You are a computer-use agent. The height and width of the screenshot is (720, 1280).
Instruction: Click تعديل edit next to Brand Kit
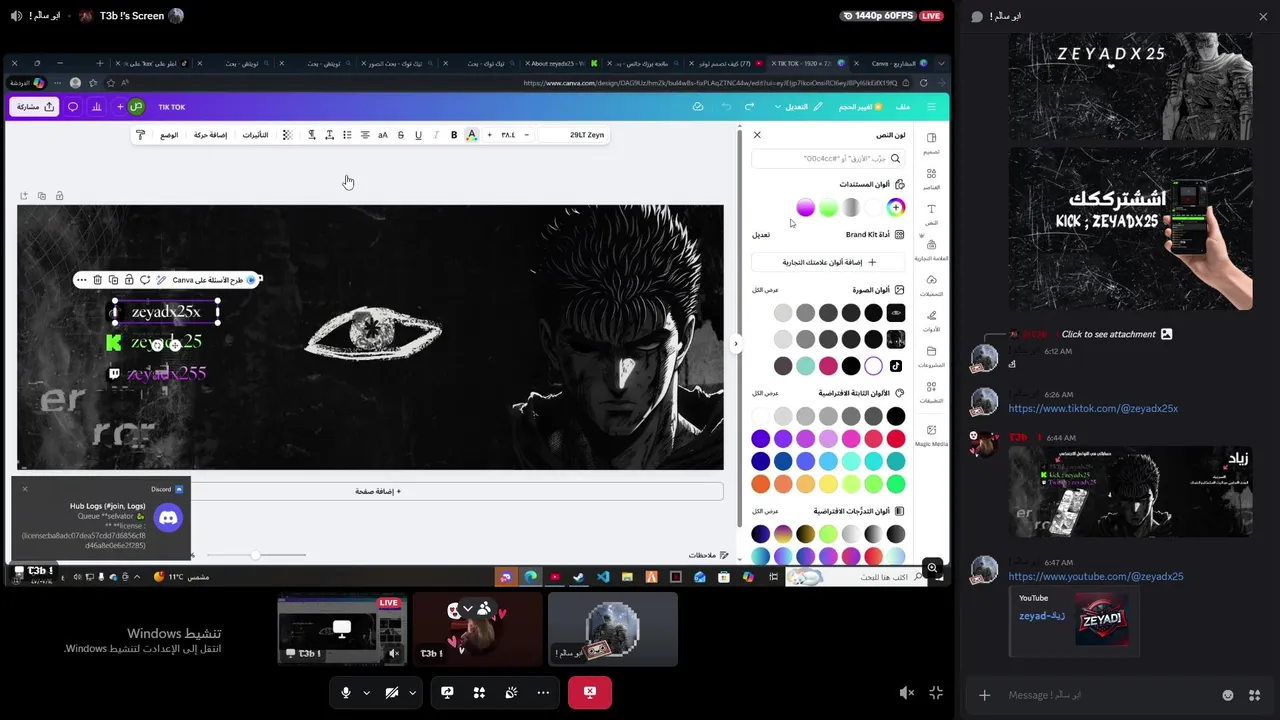click(x=761, y=235)
